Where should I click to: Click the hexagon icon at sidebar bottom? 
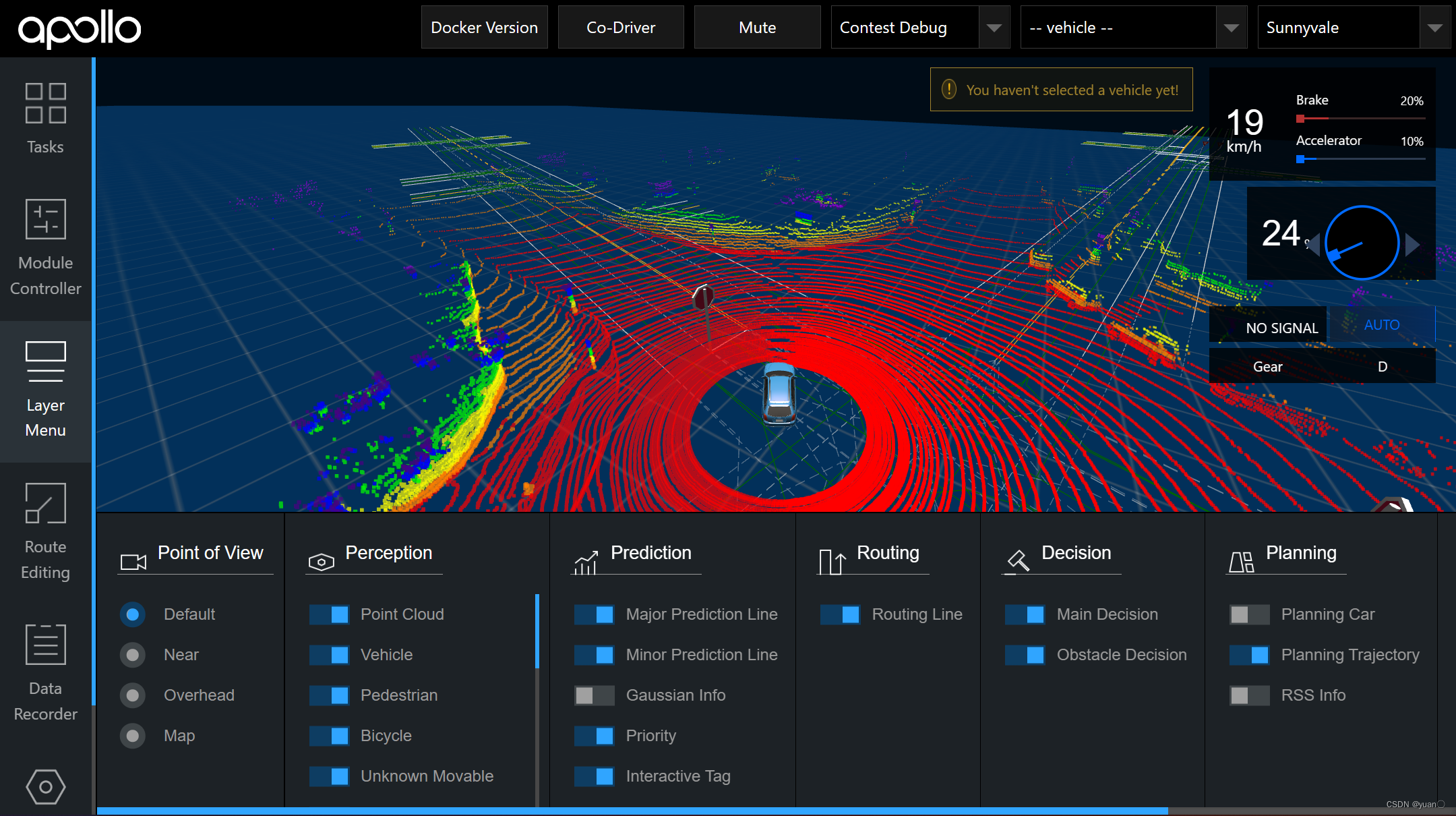coord(45,786)
